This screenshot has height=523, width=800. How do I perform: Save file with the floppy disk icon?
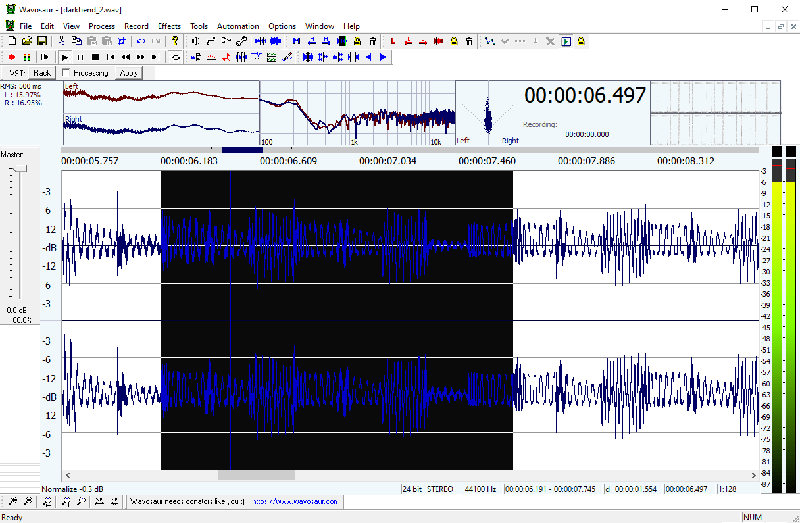42,41
